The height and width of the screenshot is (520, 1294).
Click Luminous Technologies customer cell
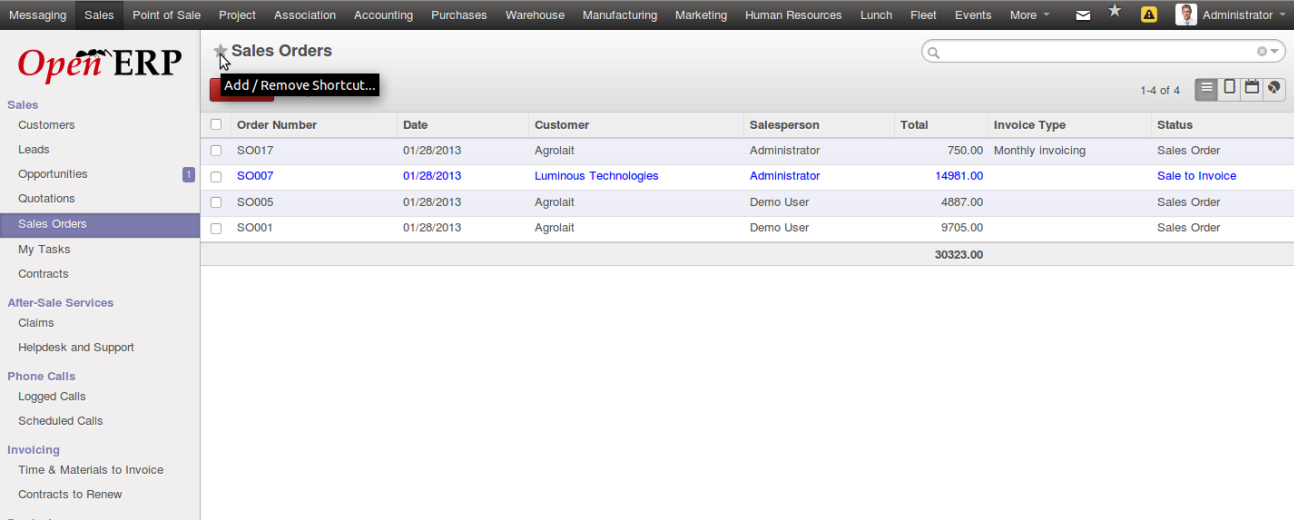[x=597, y=176]
